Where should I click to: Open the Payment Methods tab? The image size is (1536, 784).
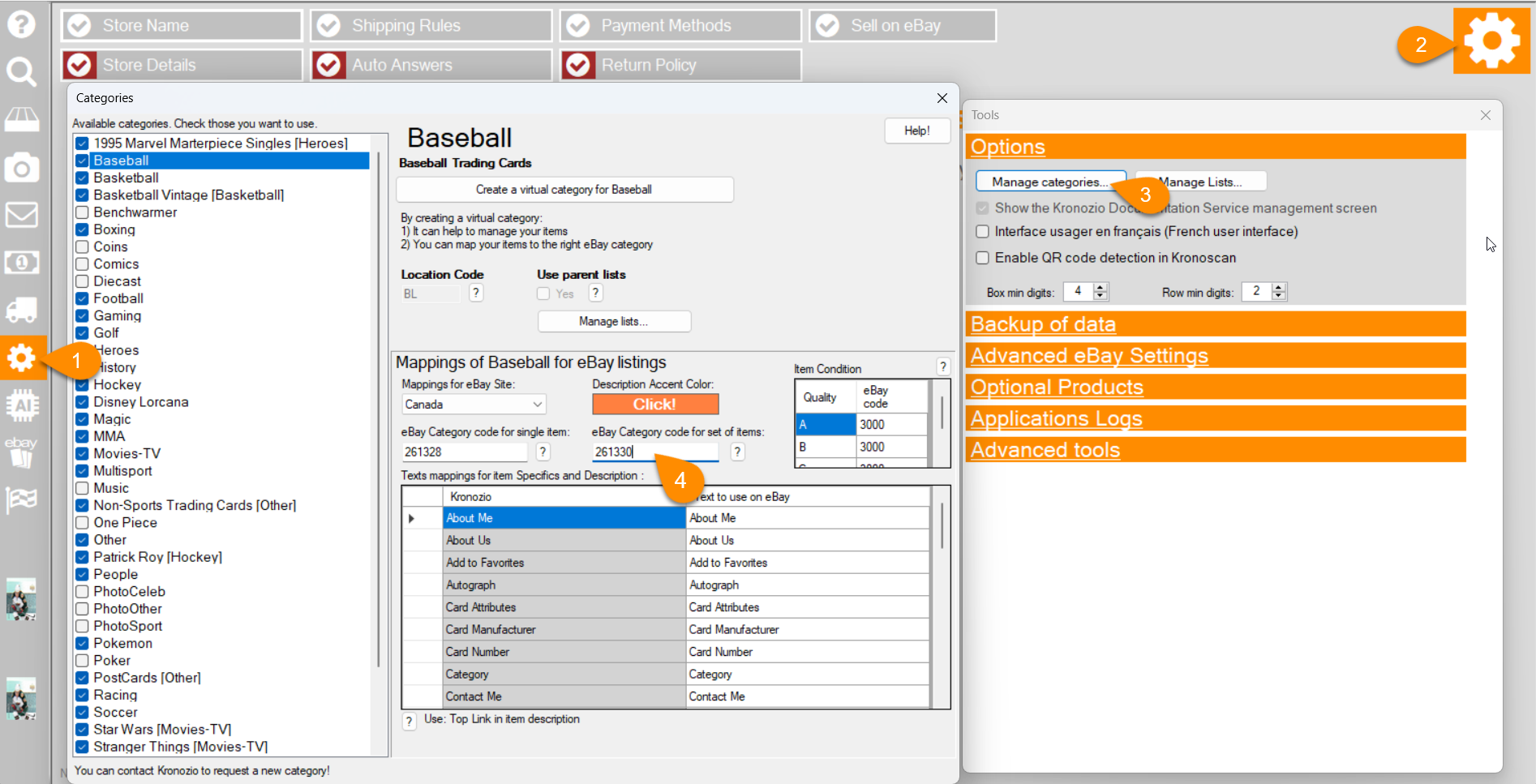pyautogui.click(x=680, y=26)
